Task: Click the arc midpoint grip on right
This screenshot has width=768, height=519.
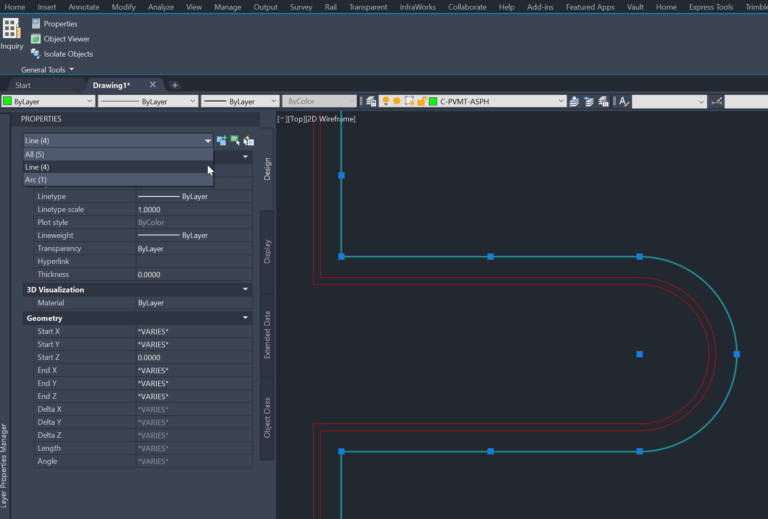Action: tap(737, 354)
